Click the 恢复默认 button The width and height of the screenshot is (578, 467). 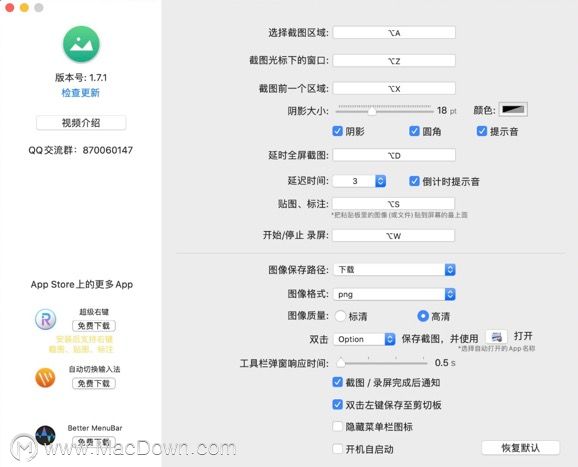point(520,448)
